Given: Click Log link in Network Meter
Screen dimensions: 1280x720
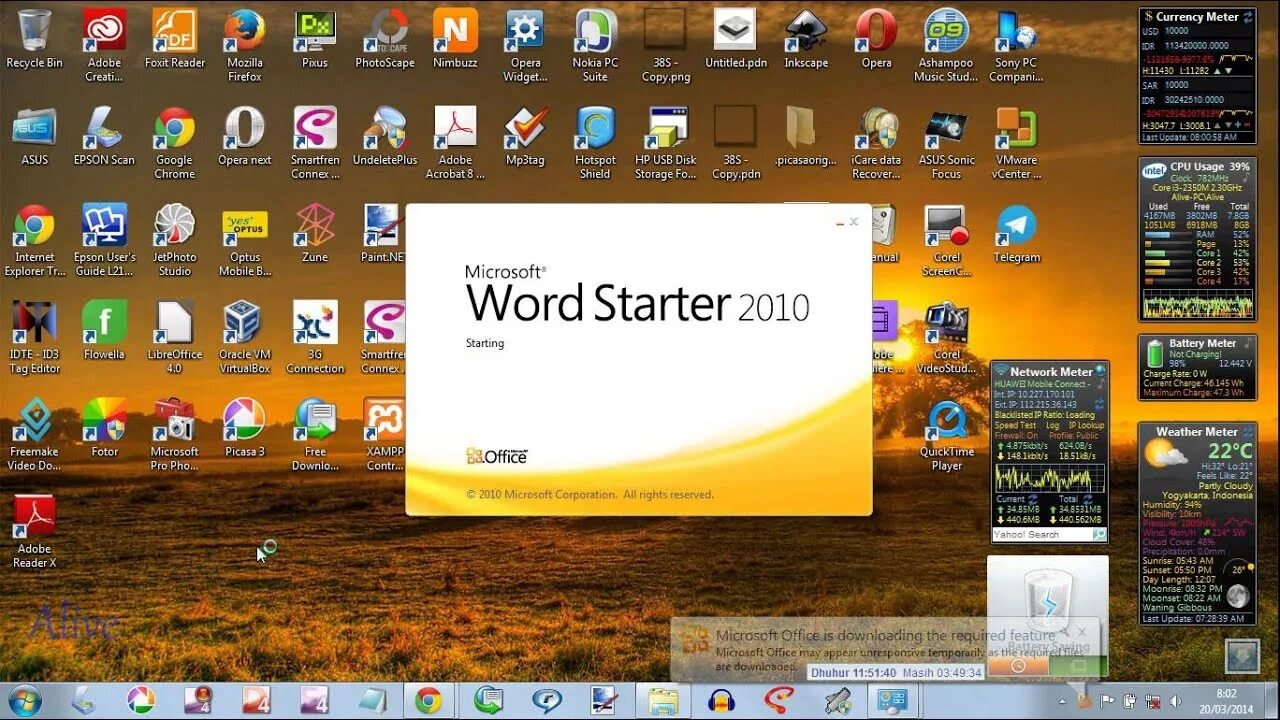Looking at the screenshot, I should pos(1052,425).
